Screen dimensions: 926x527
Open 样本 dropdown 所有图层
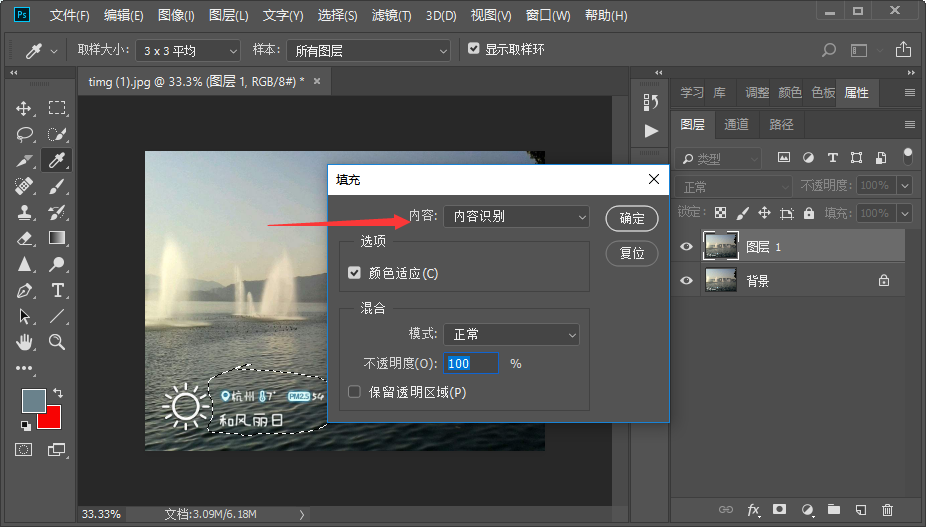[369, 51]
